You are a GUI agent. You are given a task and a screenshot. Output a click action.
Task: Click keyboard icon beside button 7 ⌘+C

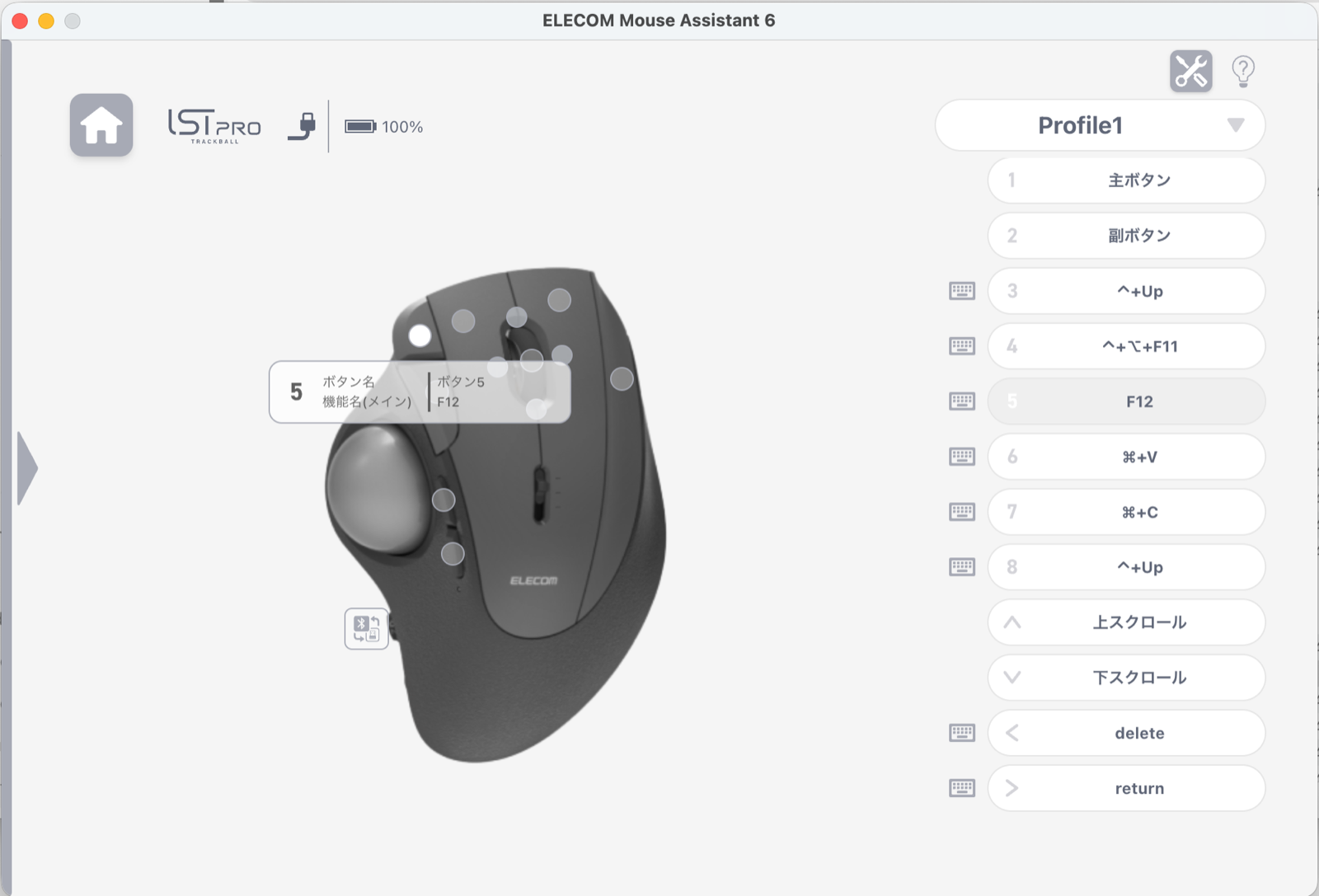tap(962, 512)
